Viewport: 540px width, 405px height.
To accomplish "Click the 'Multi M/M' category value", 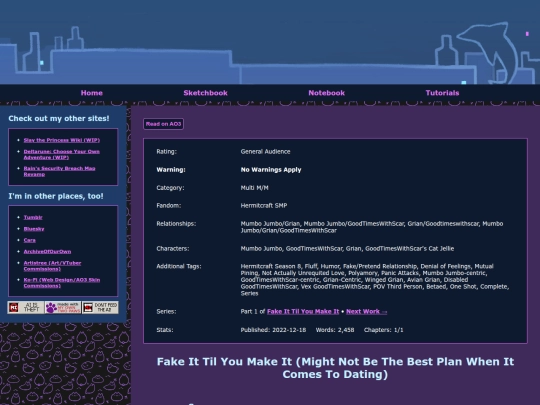I will 255,188.
